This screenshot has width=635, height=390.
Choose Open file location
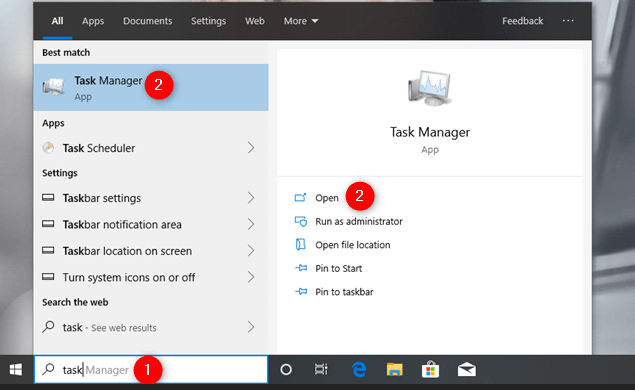click(x=353, y=245)
